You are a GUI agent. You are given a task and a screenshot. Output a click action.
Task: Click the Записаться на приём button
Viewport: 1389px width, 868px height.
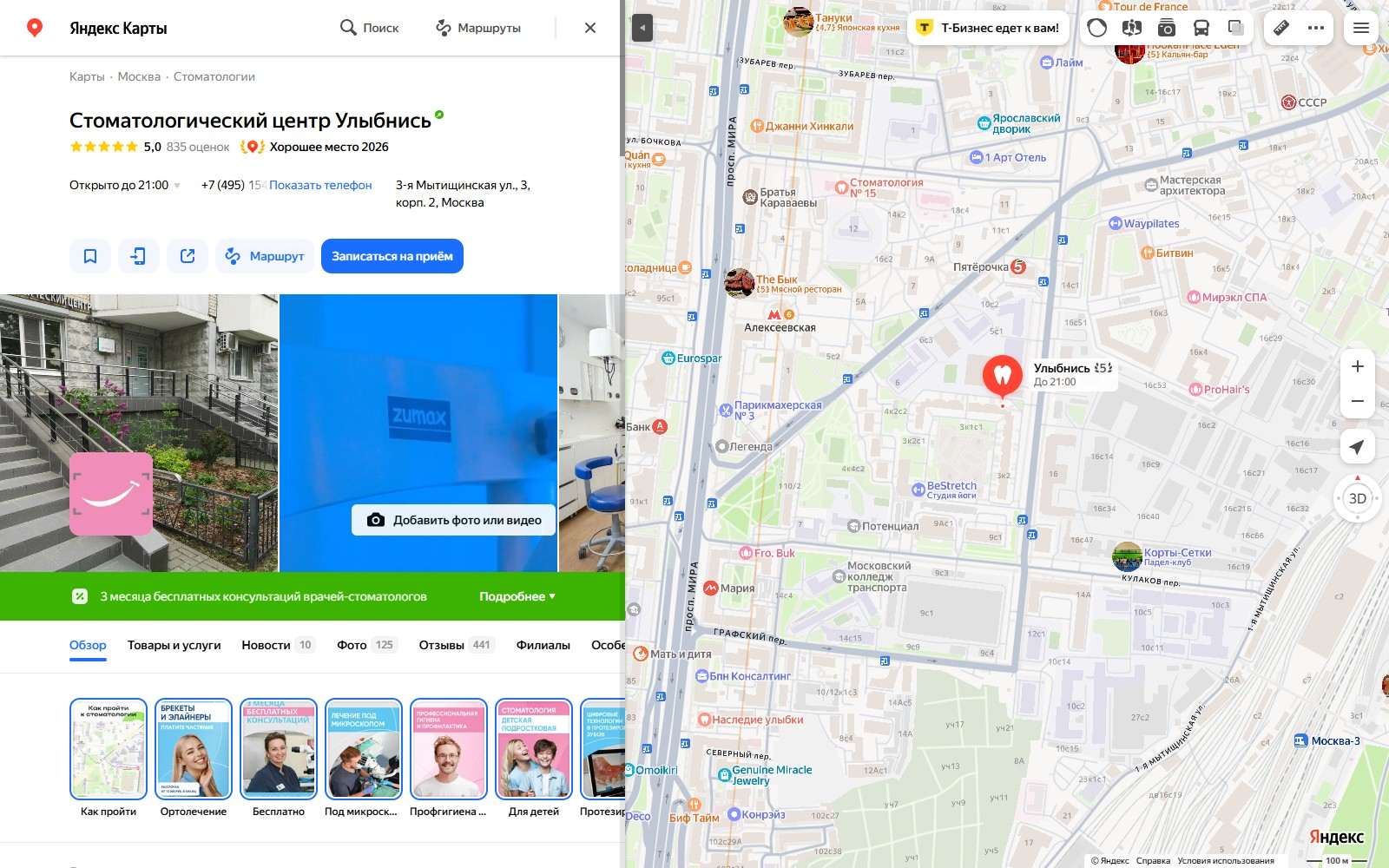point(392,256)
